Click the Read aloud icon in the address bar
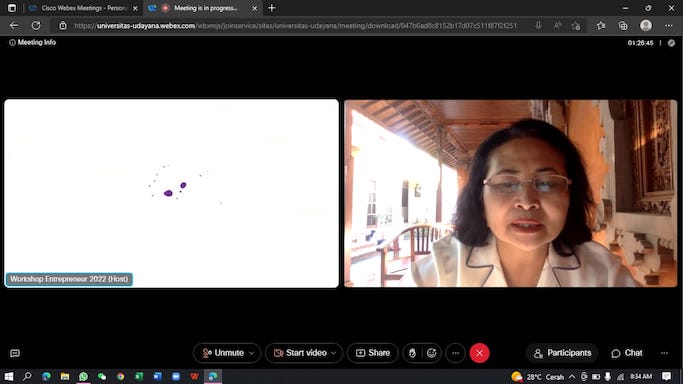Image resolution: width=683 pixels, height=384 pixels. [557, 26]
